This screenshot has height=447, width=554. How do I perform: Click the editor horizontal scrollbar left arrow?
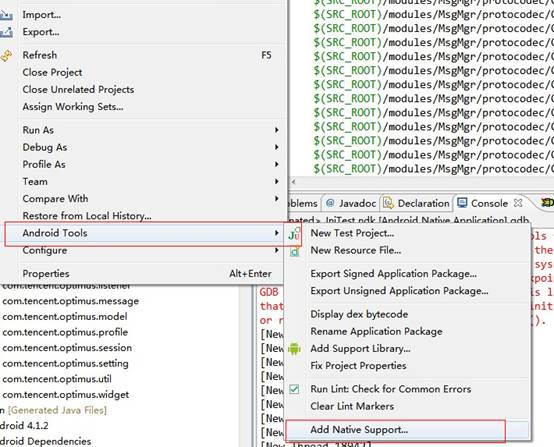pos(294,182)
